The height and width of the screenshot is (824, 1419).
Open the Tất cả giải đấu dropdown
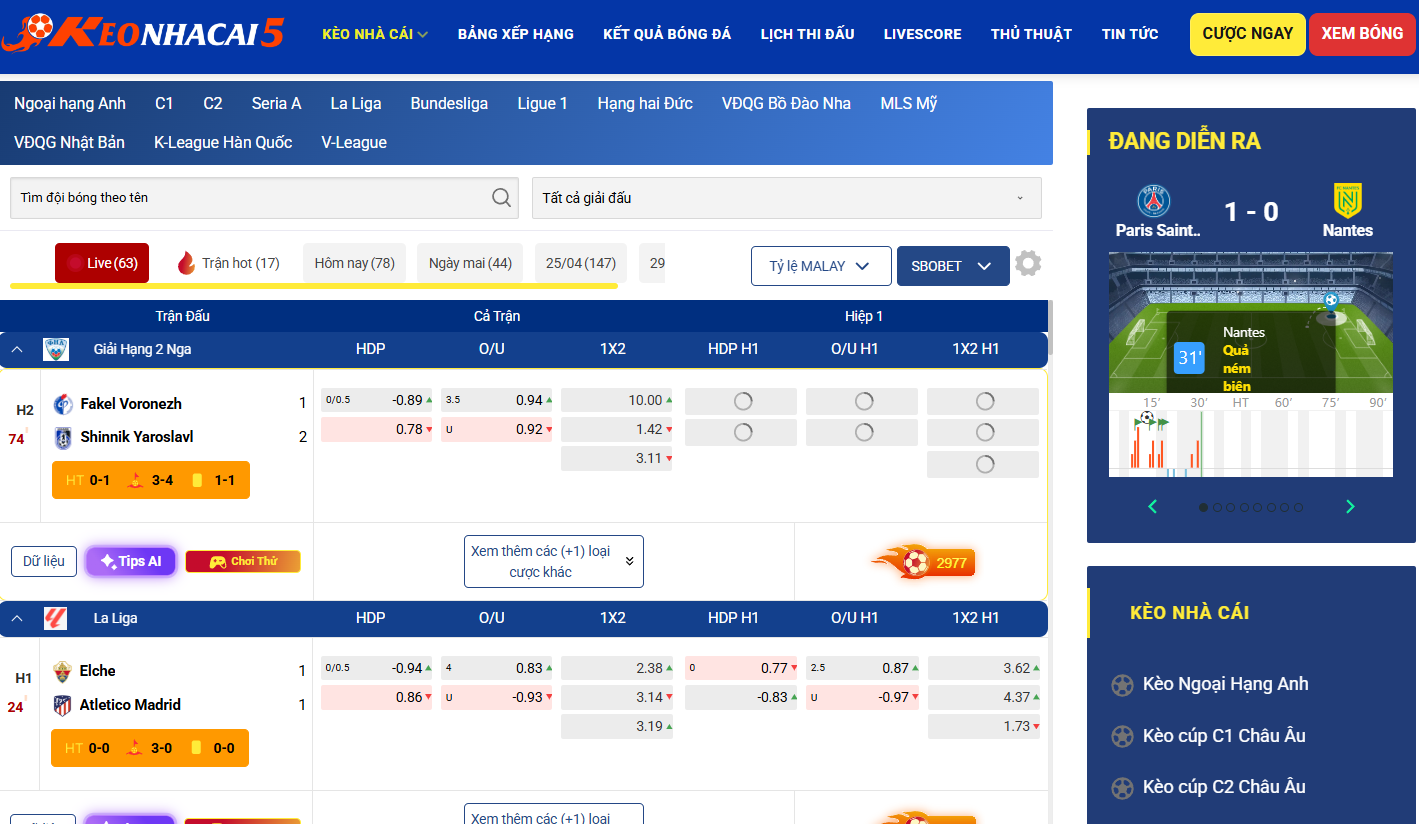pos(787,198)
